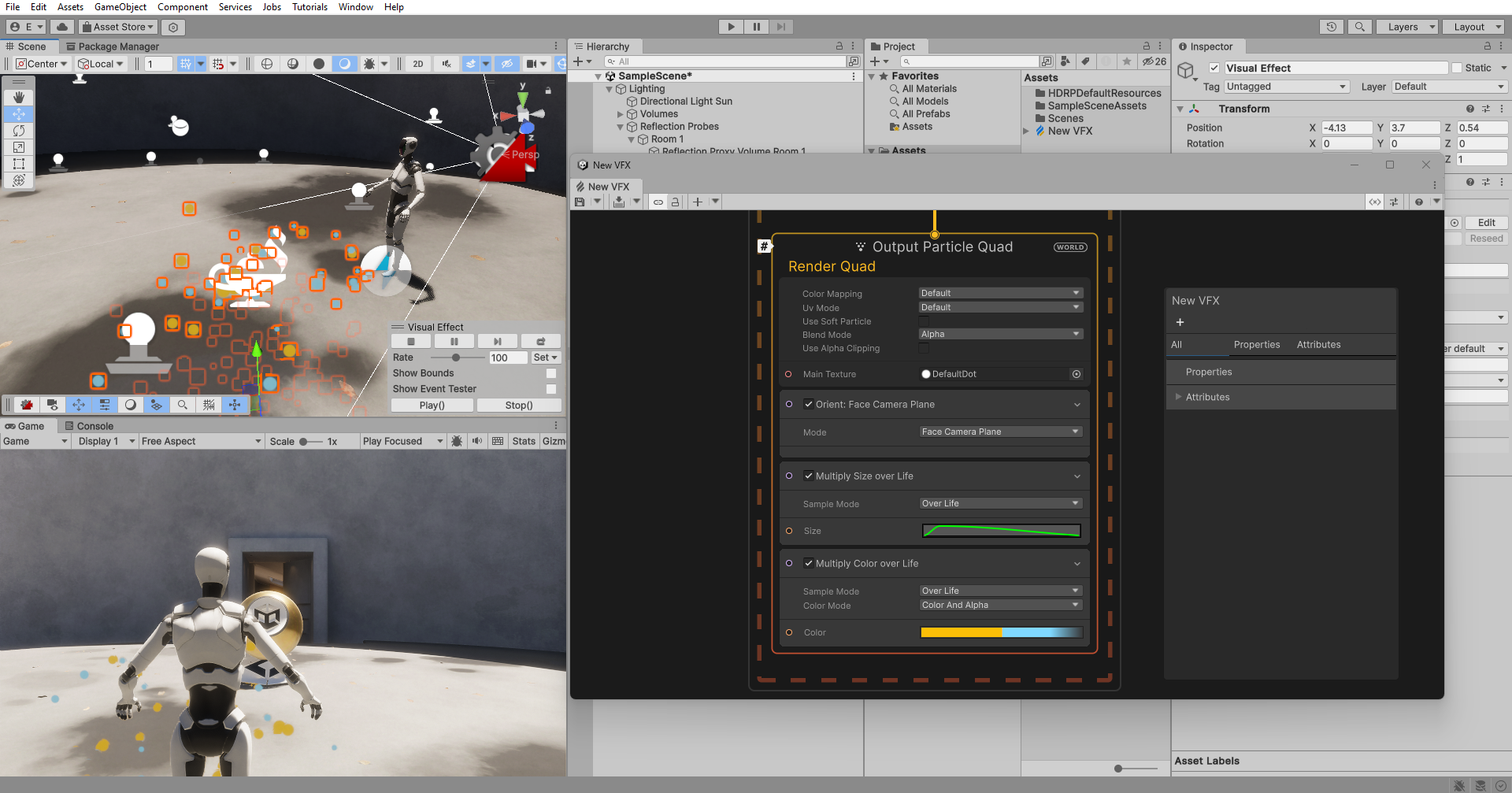This screenshot has width=1512, height=793.
Task: Switch to the Console tab
Action: pos(88,426)
